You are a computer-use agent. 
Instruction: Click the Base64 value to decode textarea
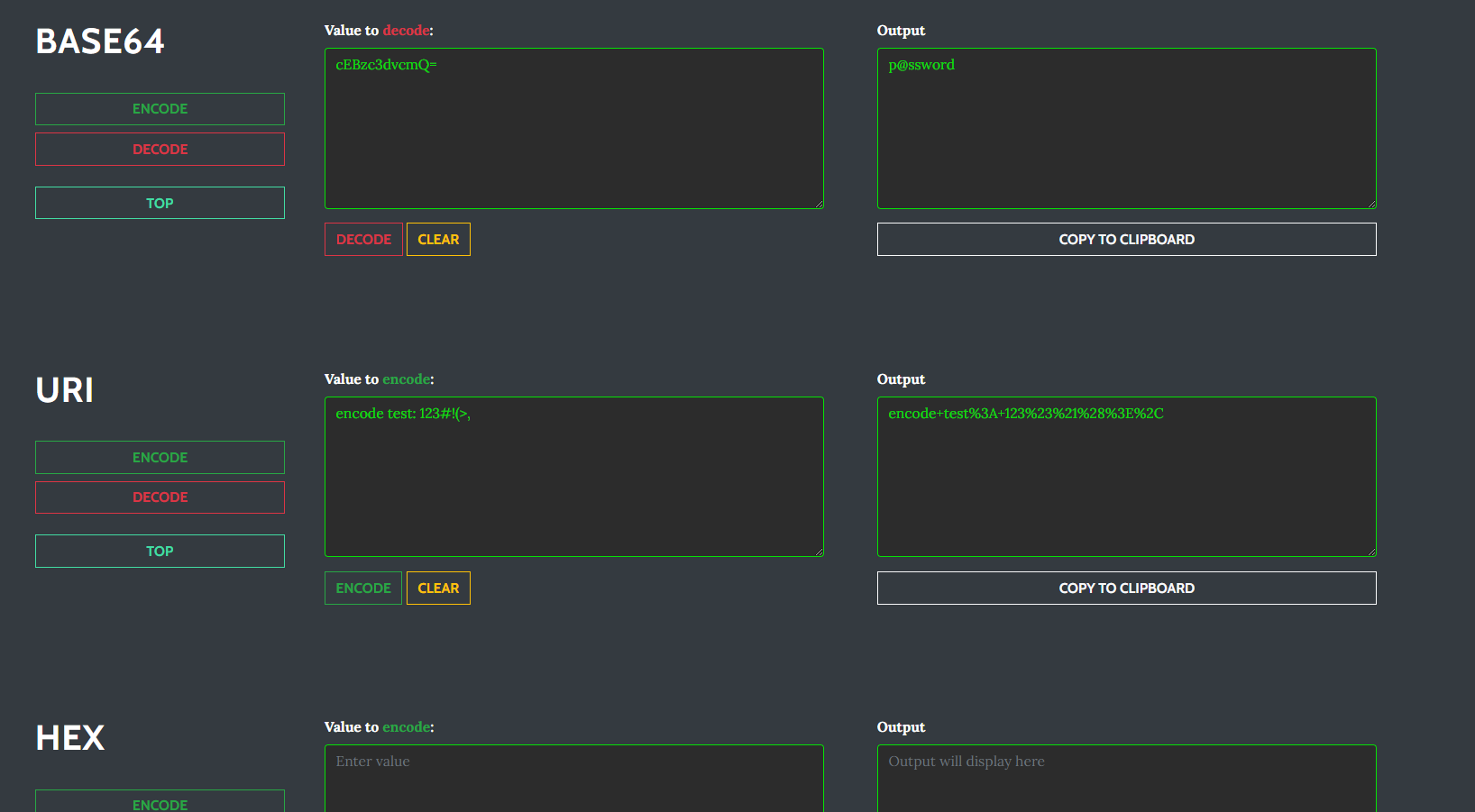point(573,129)
